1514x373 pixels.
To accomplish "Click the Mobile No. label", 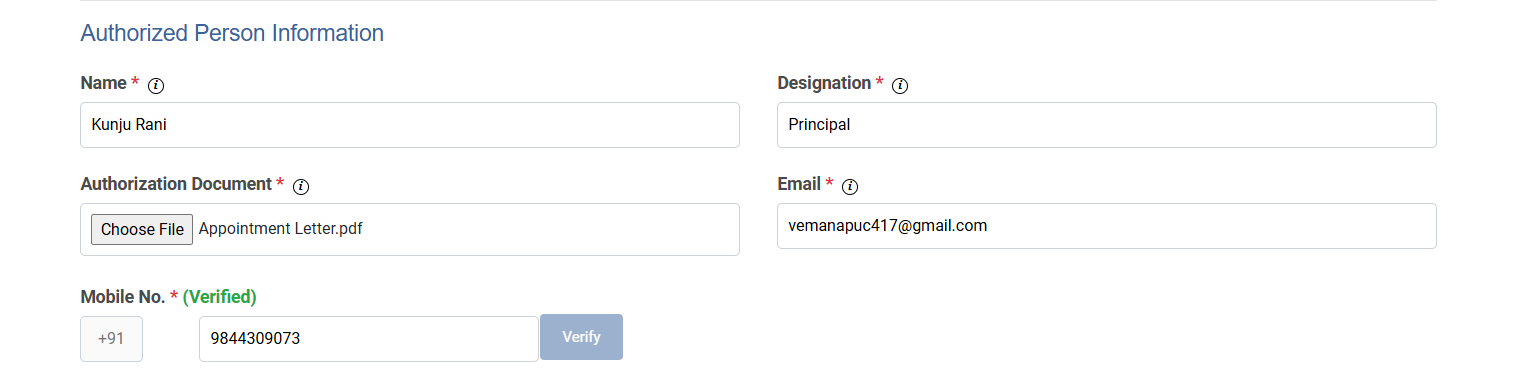I will click(x=123, y=297).
